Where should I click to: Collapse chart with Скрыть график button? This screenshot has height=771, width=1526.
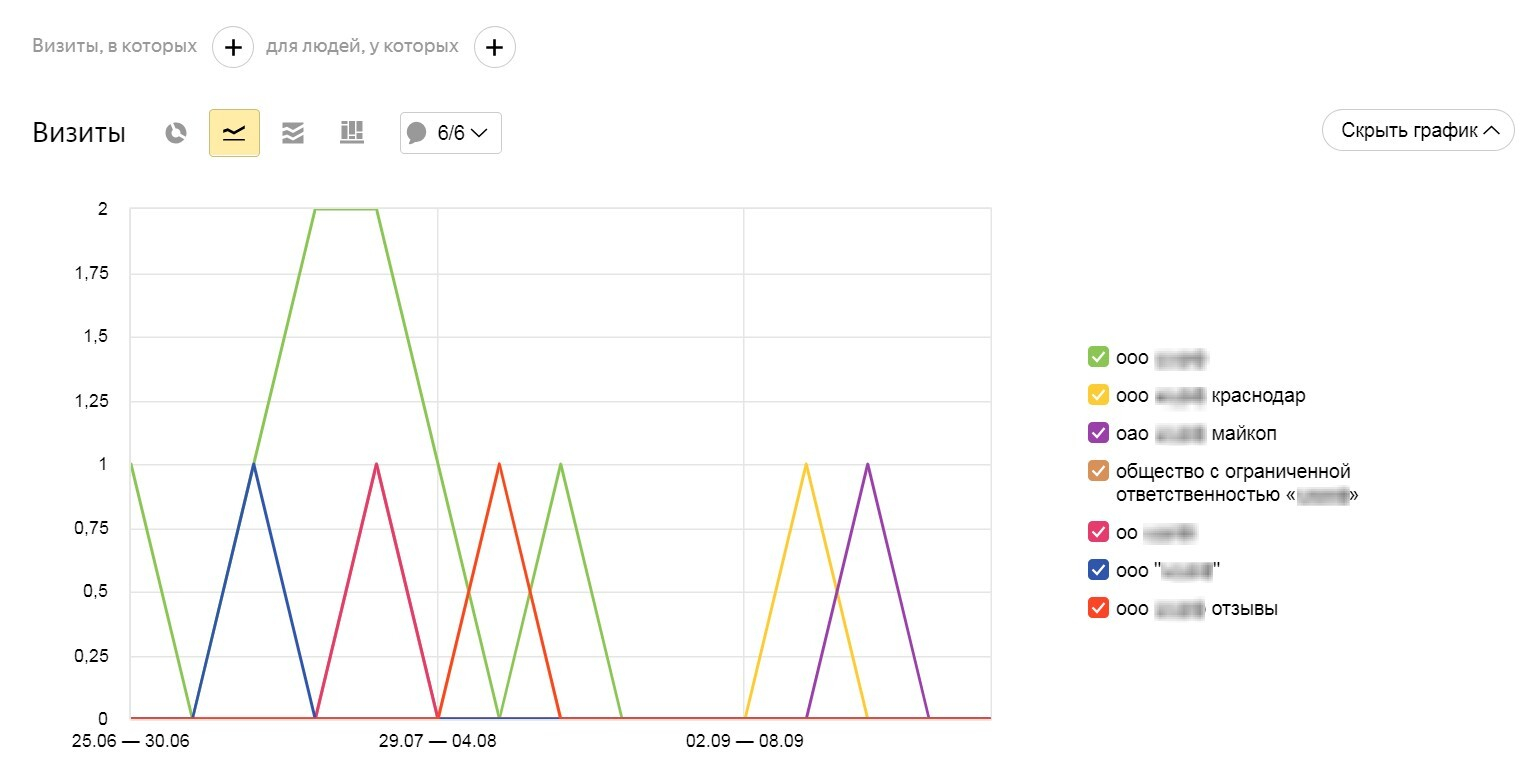point(1417,130)
